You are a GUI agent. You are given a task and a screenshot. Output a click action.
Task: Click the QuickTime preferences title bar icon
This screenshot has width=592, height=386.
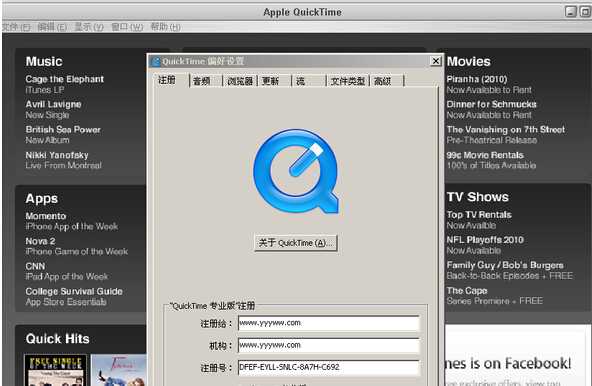(x=156, y=62)
